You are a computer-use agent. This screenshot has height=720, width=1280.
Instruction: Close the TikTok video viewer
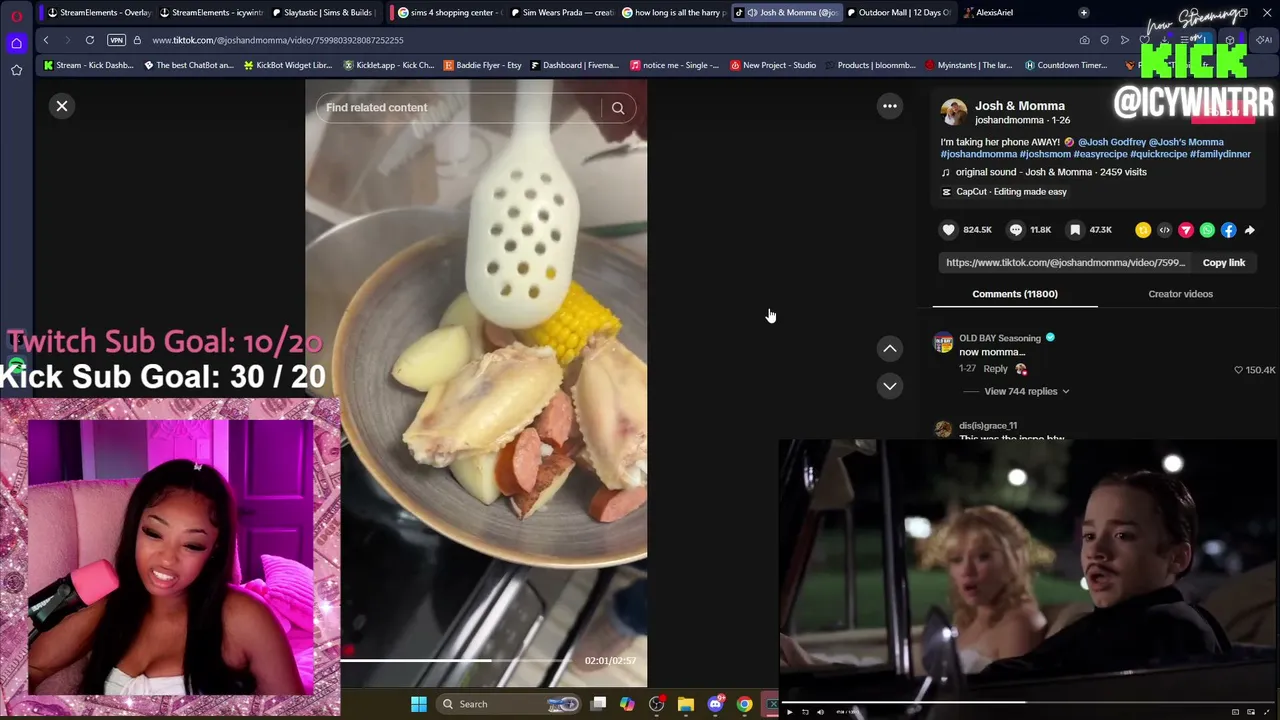click(x=62, y=106)
